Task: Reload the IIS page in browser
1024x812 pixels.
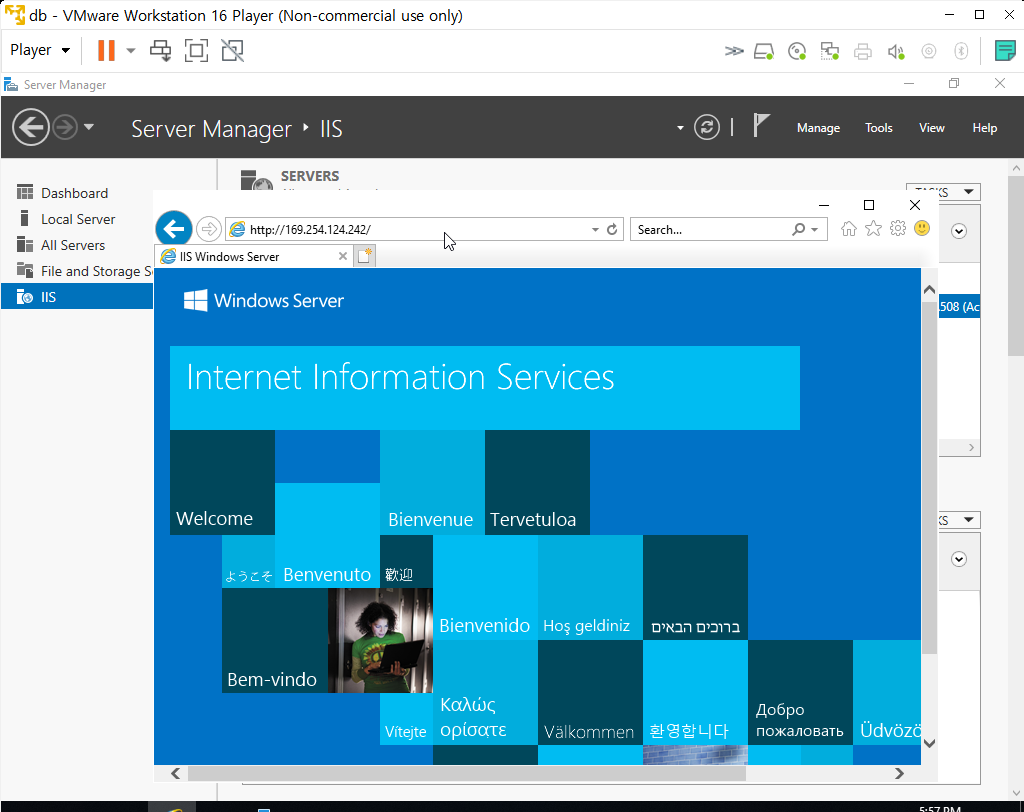Action: click(x=612, y=229)
